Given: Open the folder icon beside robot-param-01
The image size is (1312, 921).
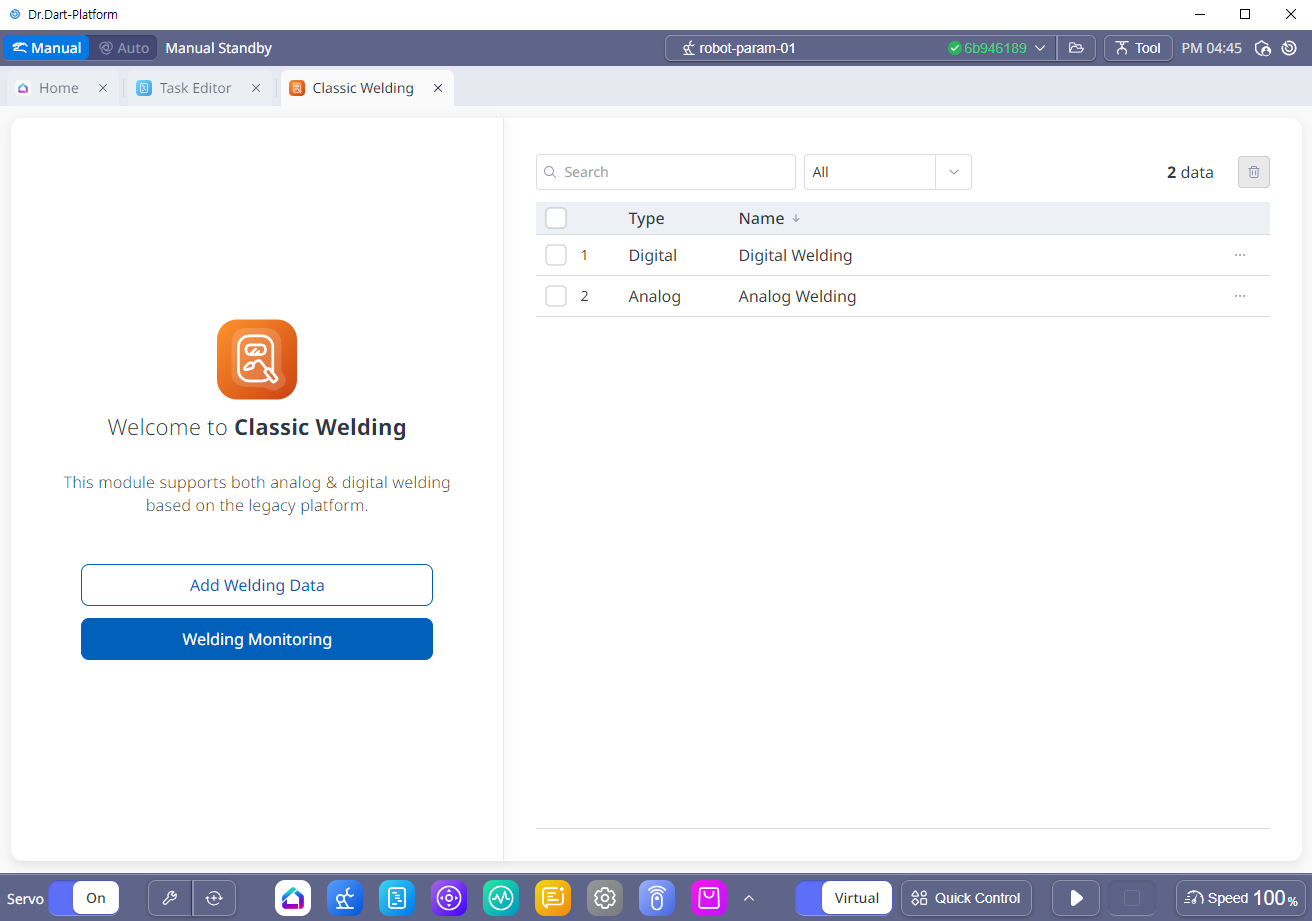Looking at the screenshot, I should (x=1076, y=48).
